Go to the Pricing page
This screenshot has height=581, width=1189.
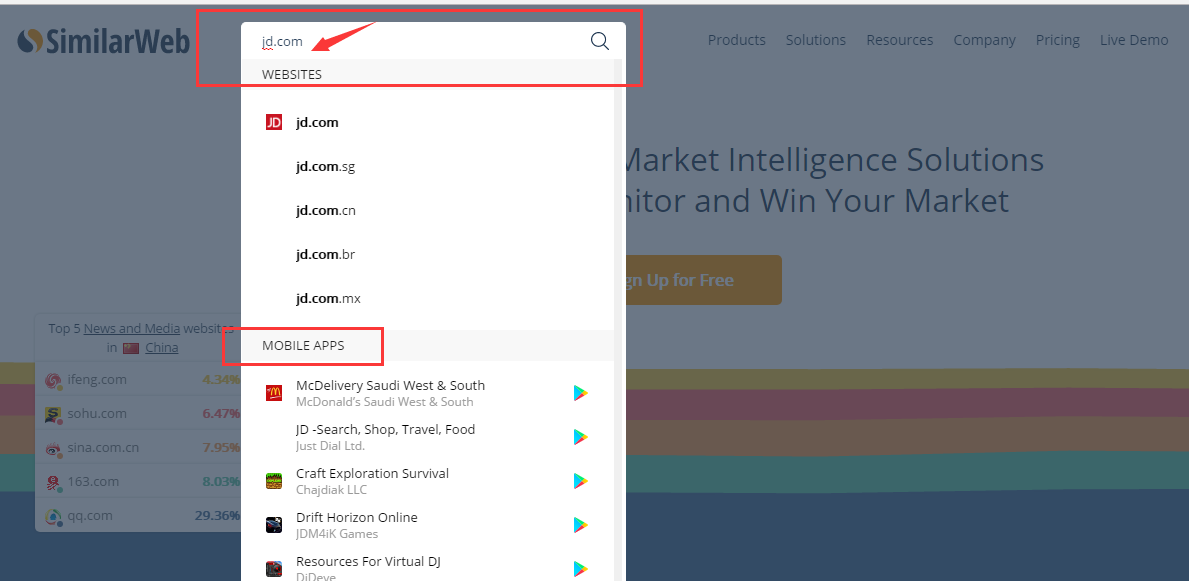click(x=1058, y=40)
